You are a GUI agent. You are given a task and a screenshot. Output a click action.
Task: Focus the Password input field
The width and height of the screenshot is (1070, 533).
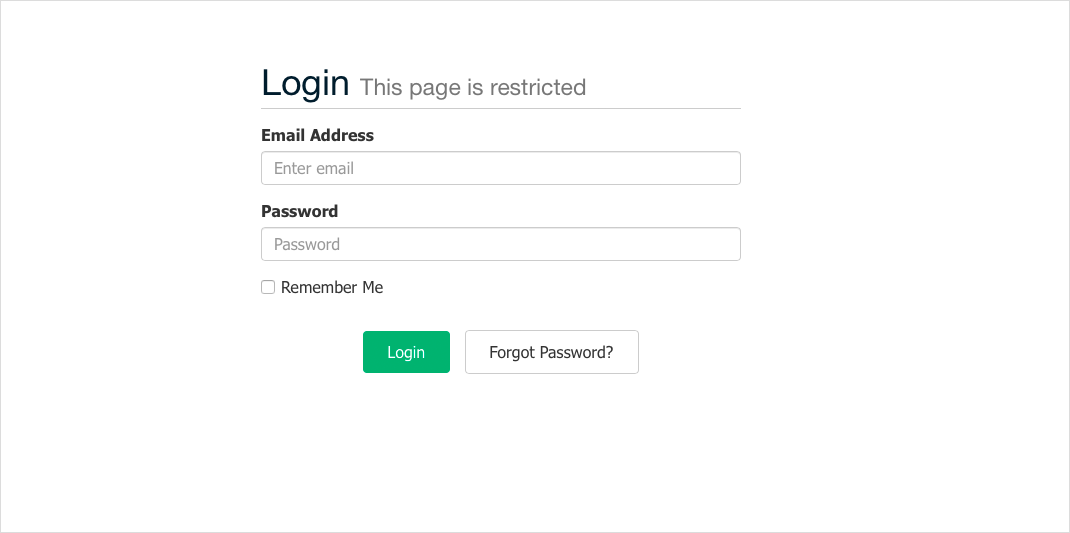coord(500,244)
